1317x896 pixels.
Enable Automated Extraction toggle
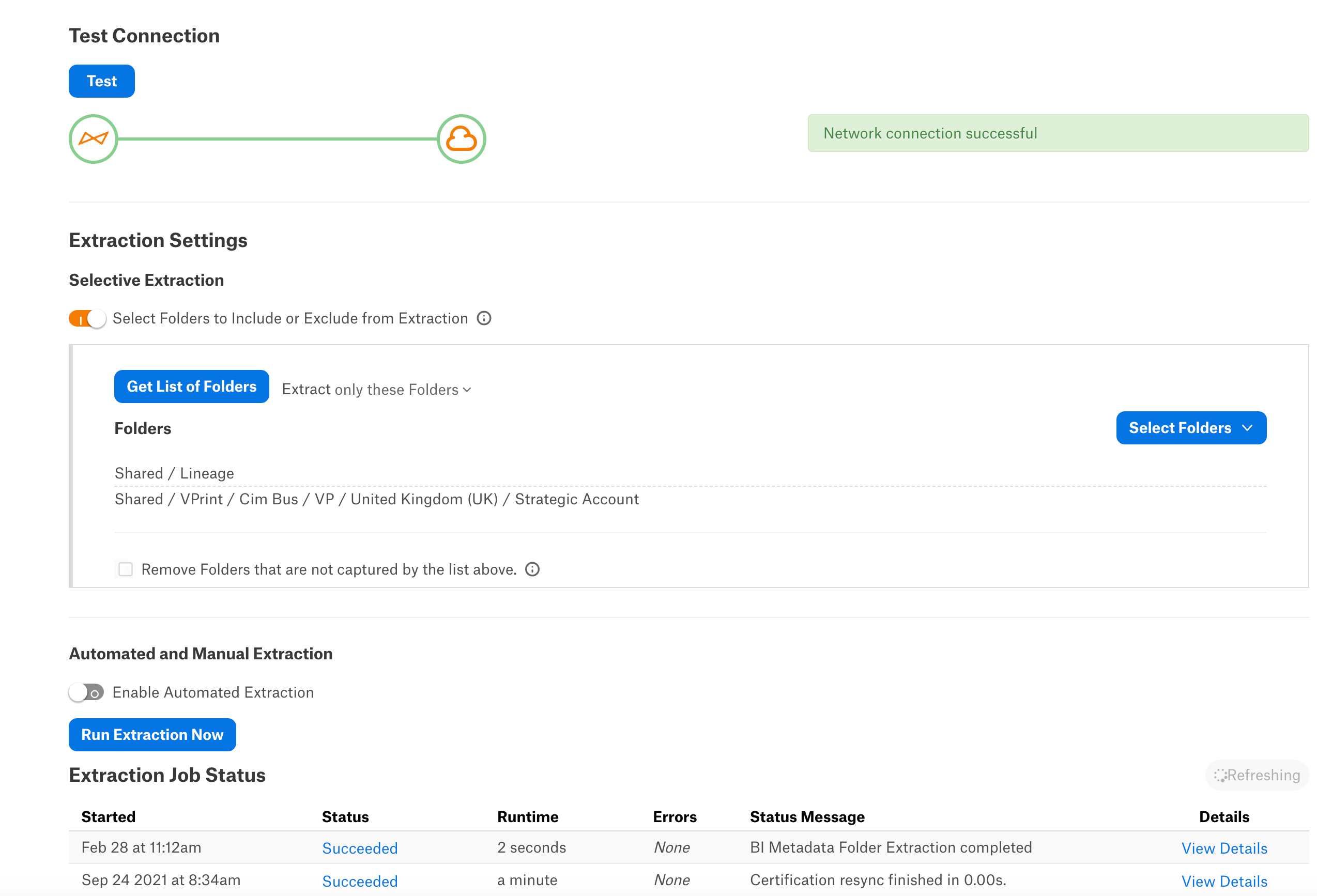(87, 692)
